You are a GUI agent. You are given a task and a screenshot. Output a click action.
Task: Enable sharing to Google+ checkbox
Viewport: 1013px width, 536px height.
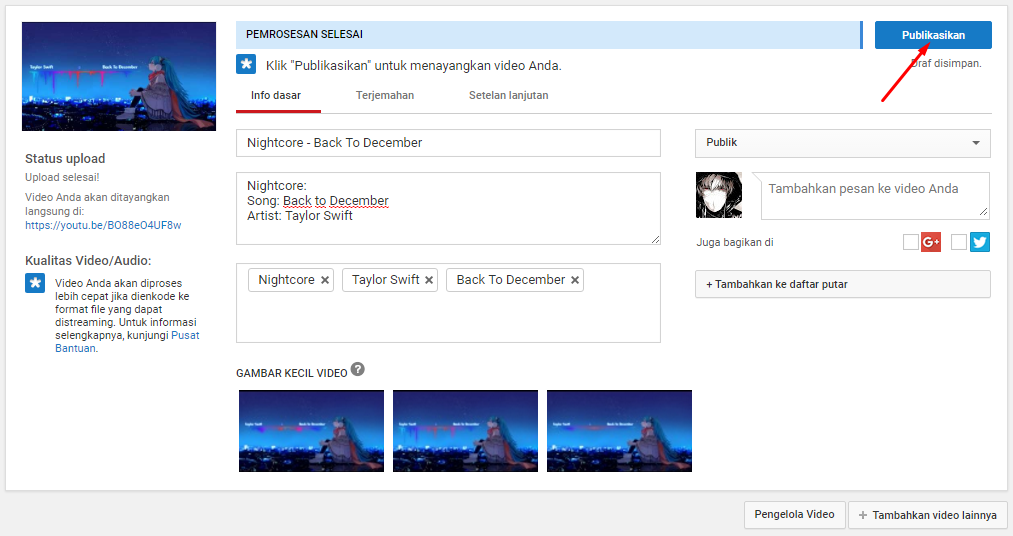(x=910, y=242)
